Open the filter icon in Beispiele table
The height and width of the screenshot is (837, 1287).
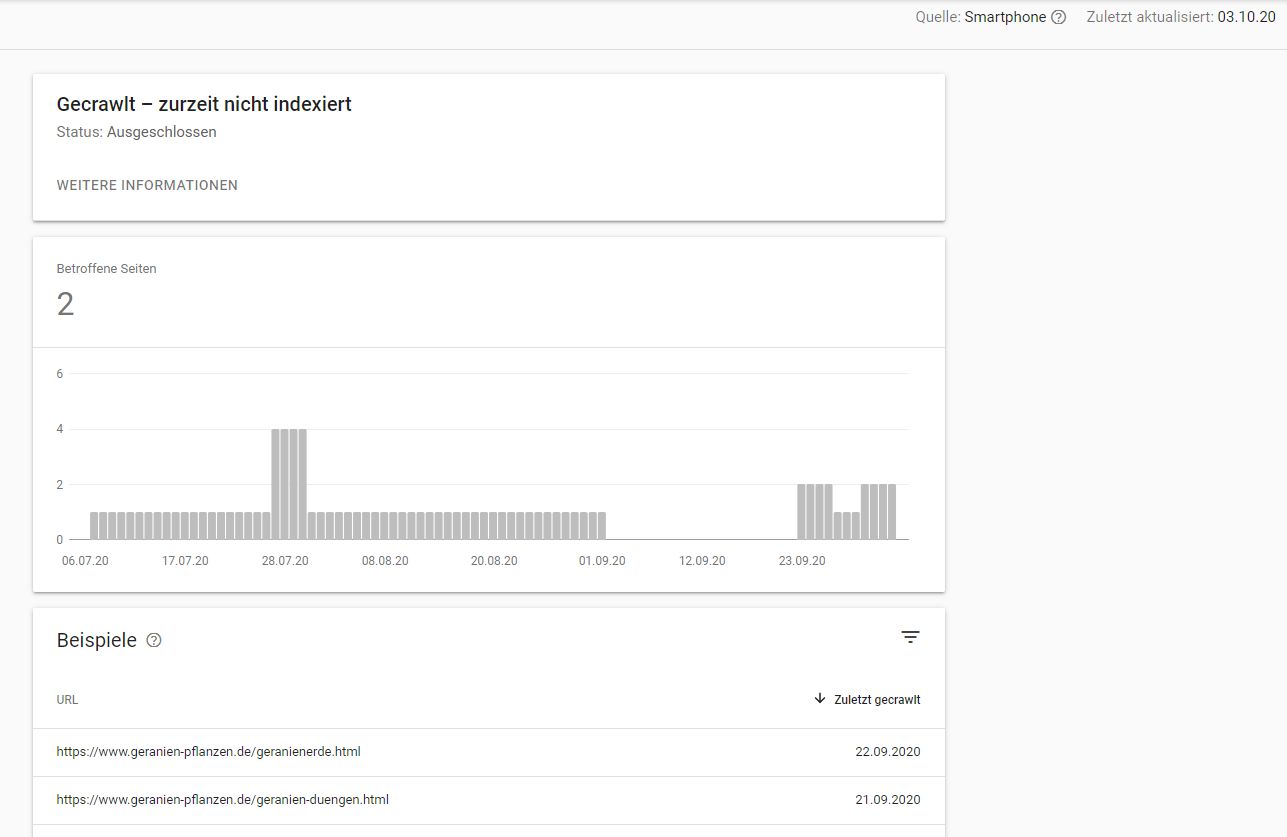click(x=909, y=637)
